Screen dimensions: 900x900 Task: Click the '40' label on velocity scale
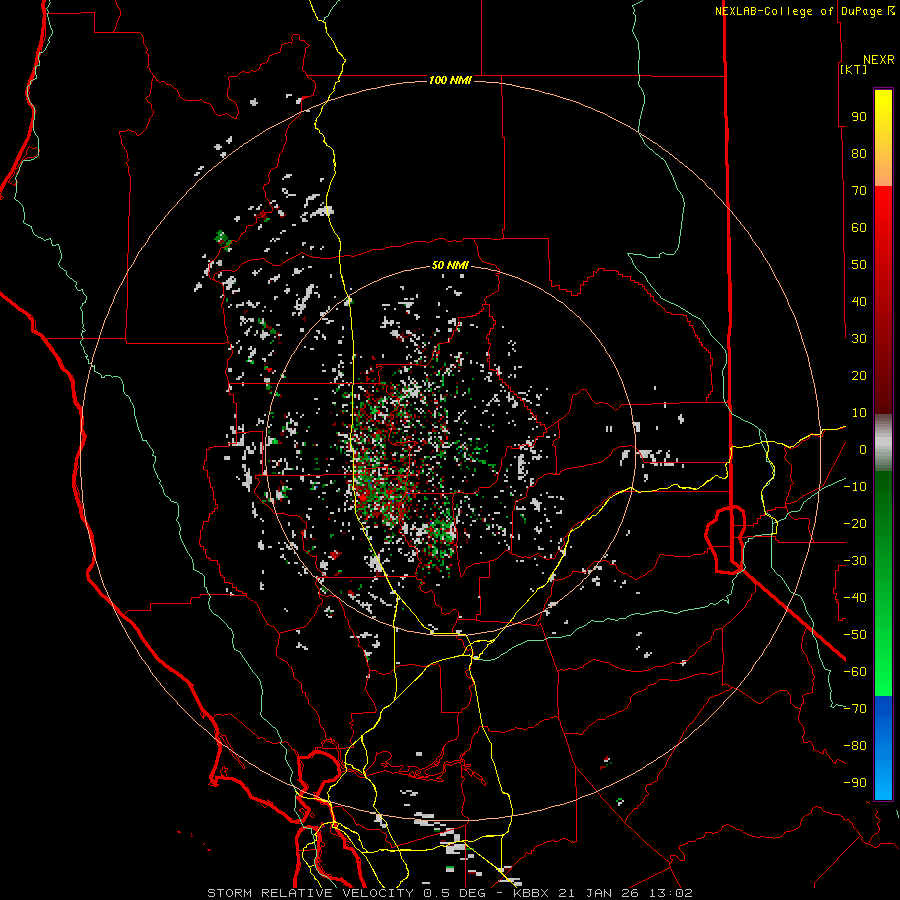pyautogui.click(x=859, y=302)
